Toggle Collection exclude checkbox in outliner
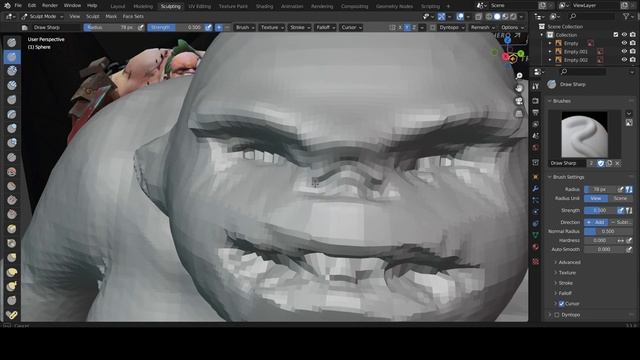The image size is (640, 360). 616,35
